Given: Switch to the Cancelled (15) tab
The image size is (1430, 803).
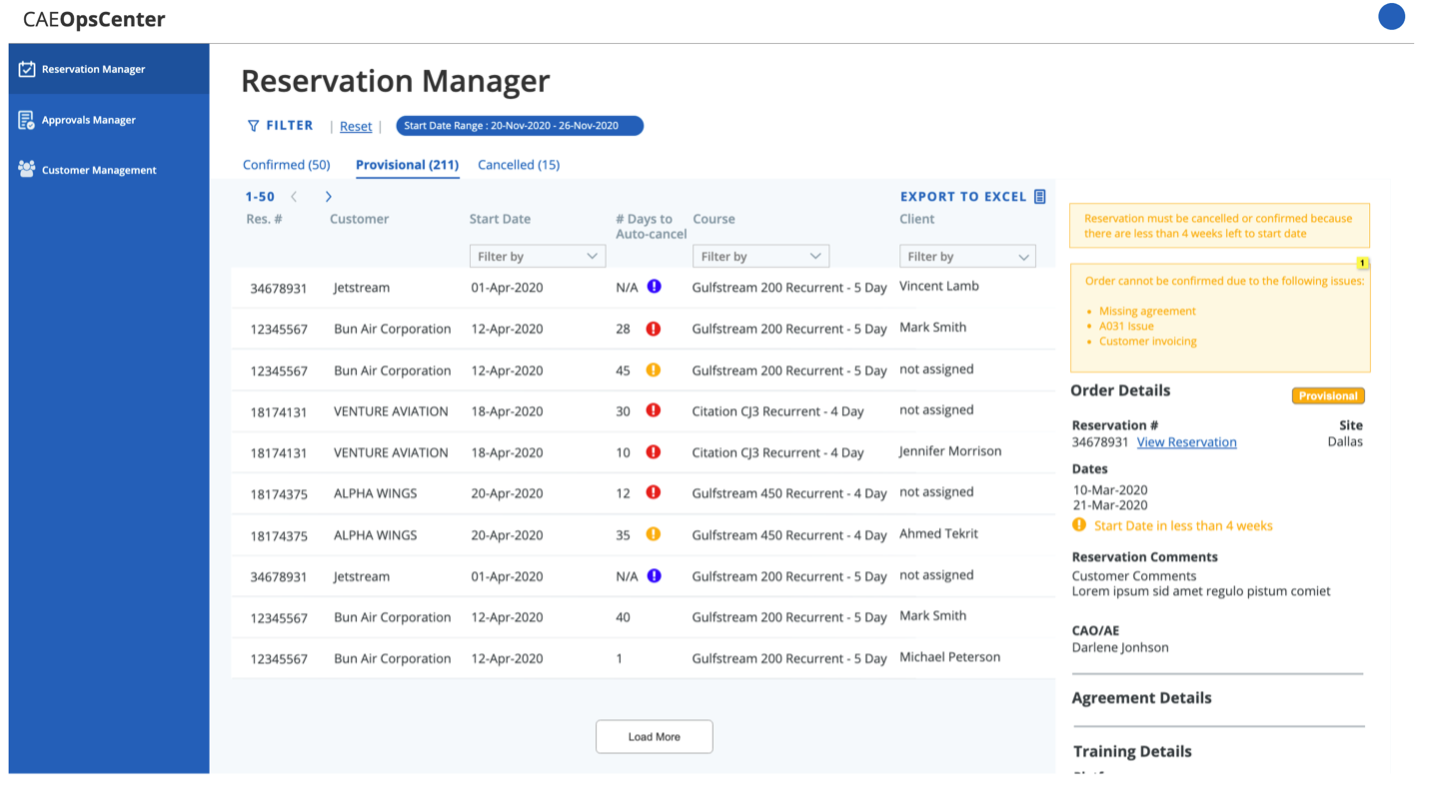Looking at the screenshot, I should pyautogui.click(x=518, y=165).
